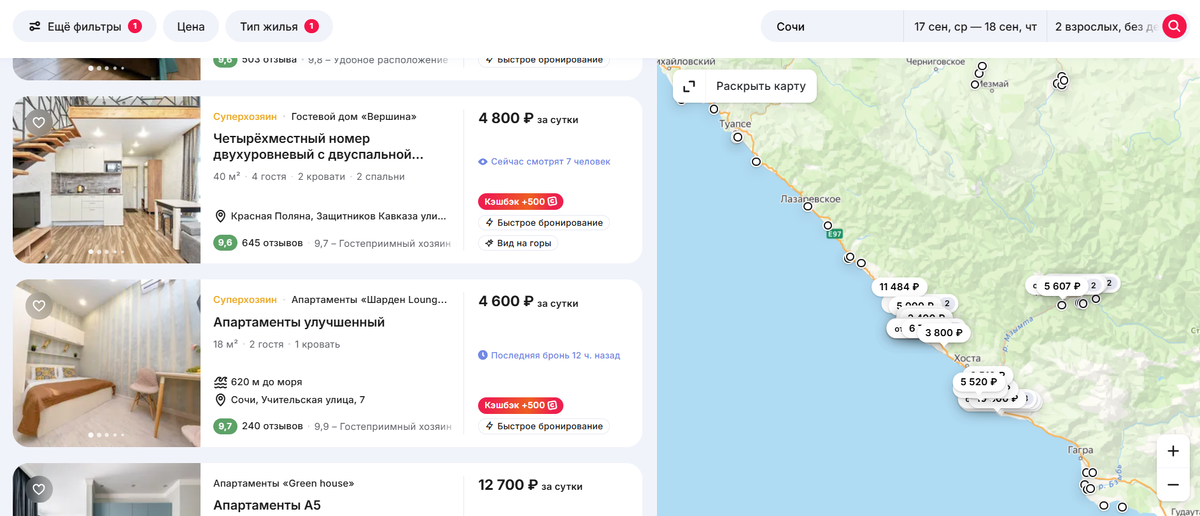Viewport: 1200px width, 516px height.
Task: Open the Шарден Lounge apartment photo
Action: click(107, 363)
